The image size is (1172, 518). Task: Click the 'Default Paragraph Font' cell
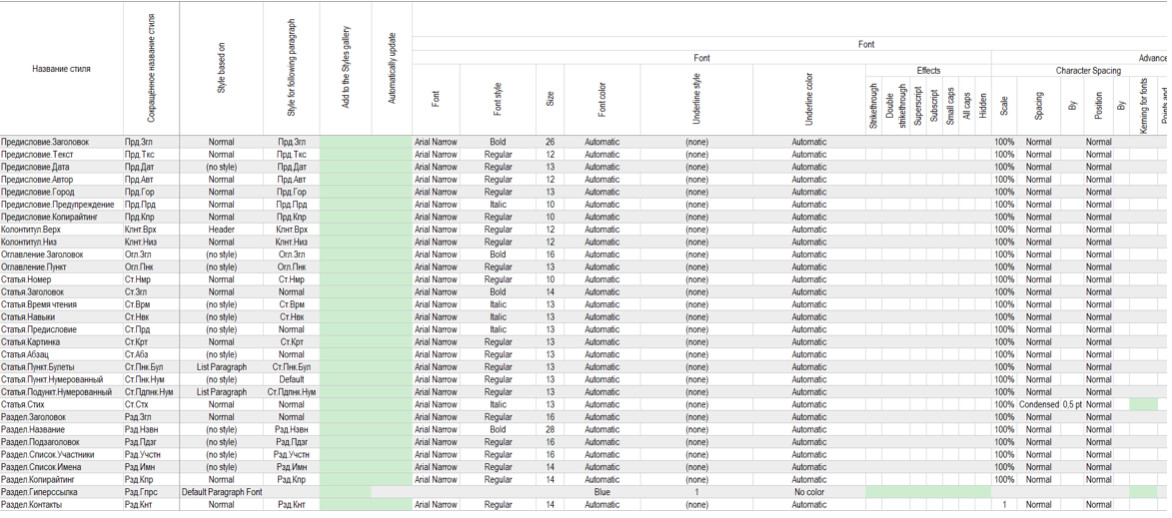(x=221, y=493)
